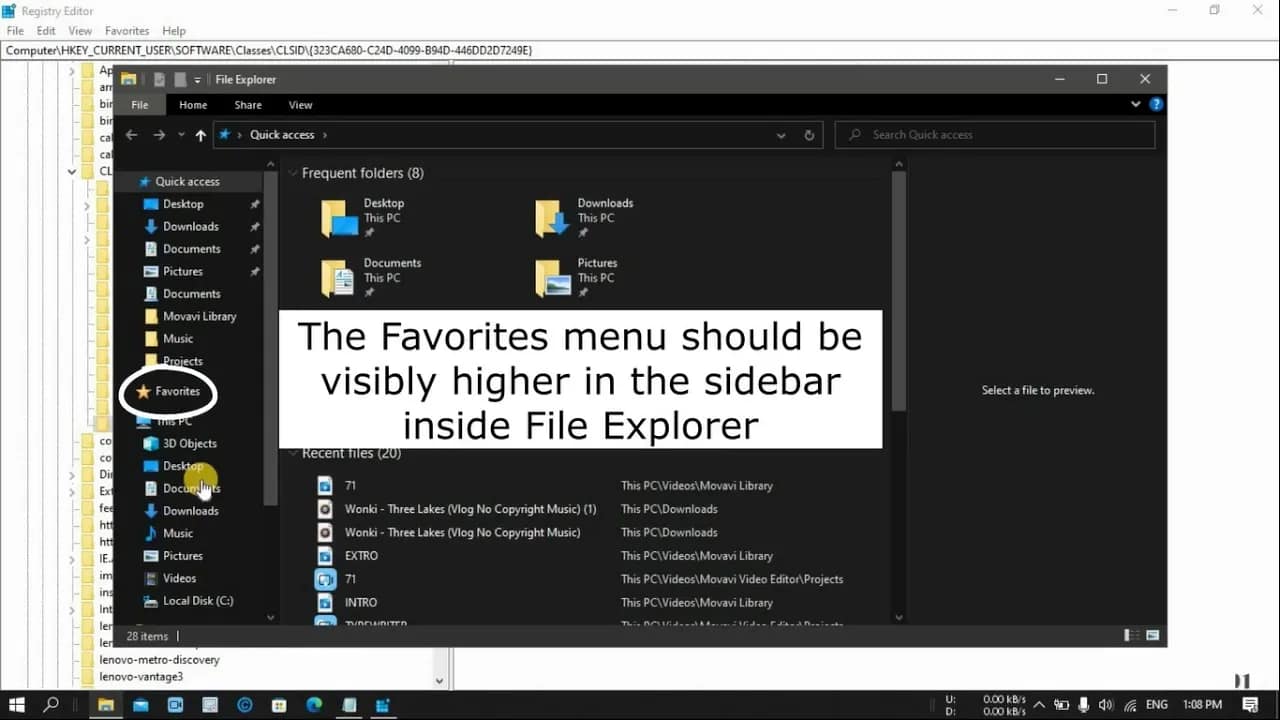Open the recent locations dropdown arrow

[181, 135]
